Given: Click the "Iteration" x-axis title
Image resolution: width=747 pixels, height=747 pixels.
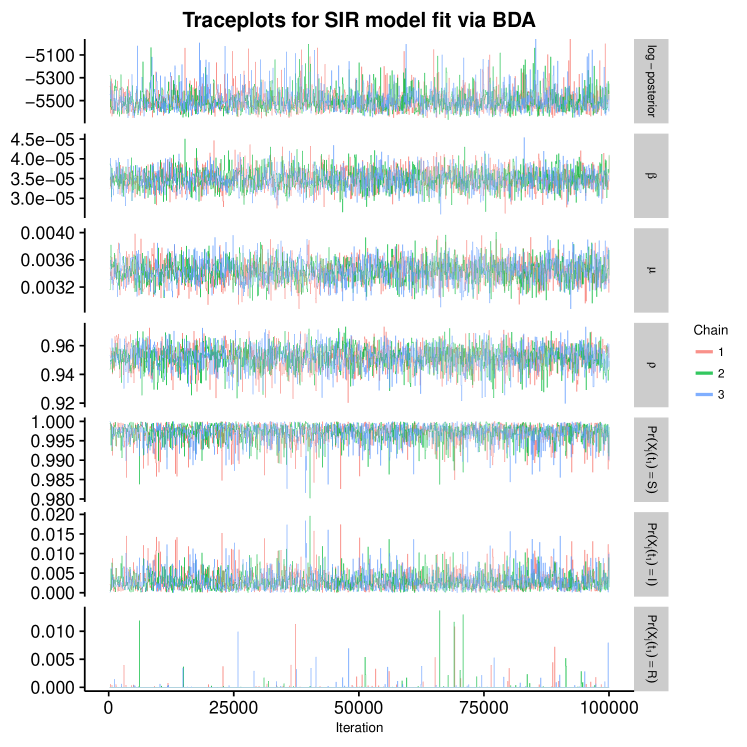Looking at the screenshot, I should coord(359,727).
